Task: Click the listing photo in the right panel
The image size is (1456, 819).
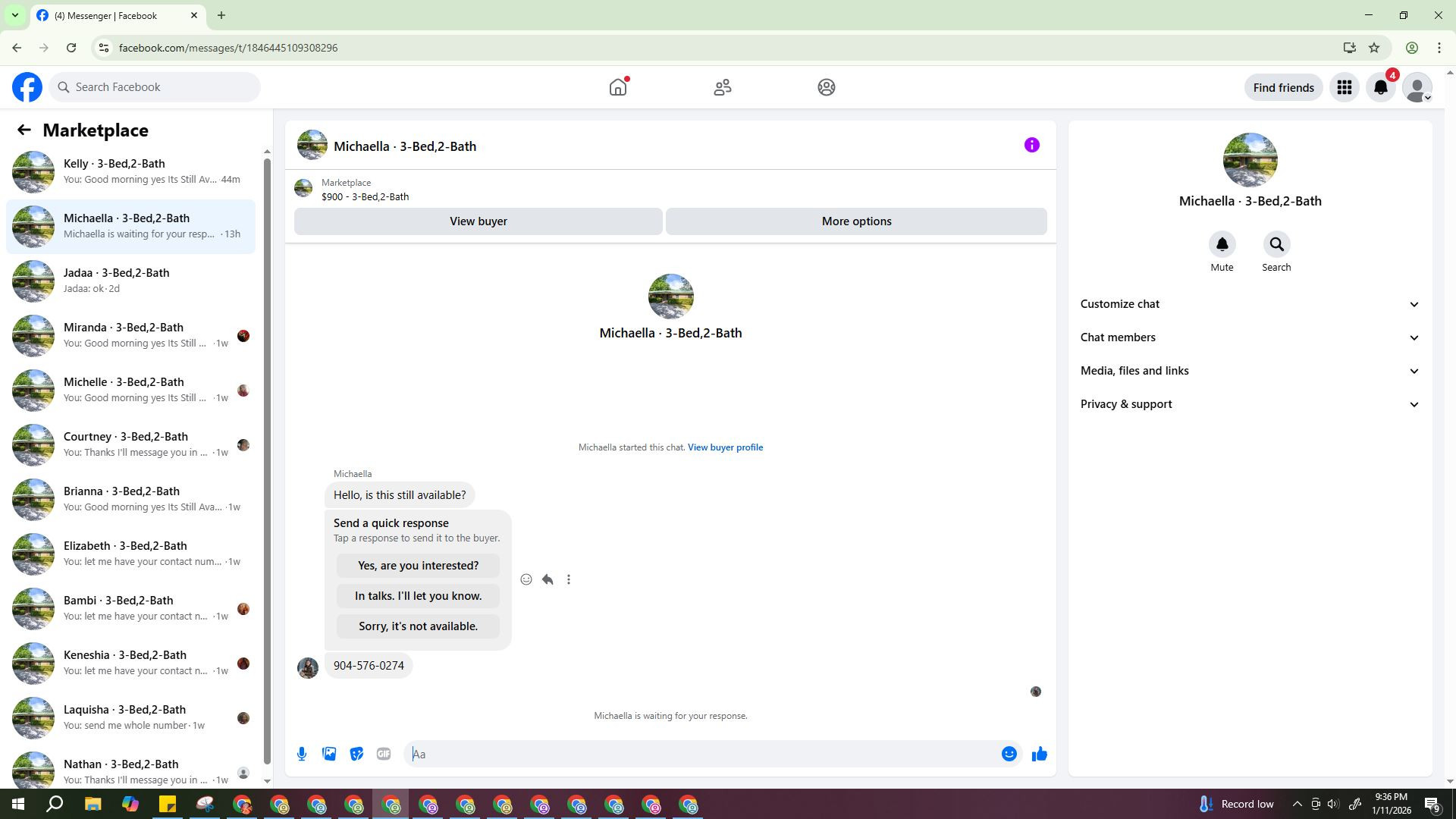Action: (1250, 160)
